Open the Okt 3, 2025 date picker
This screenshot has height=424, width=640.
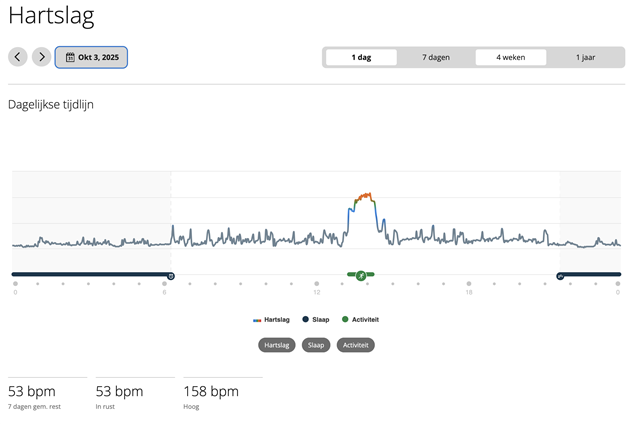(x=91, y=57)
